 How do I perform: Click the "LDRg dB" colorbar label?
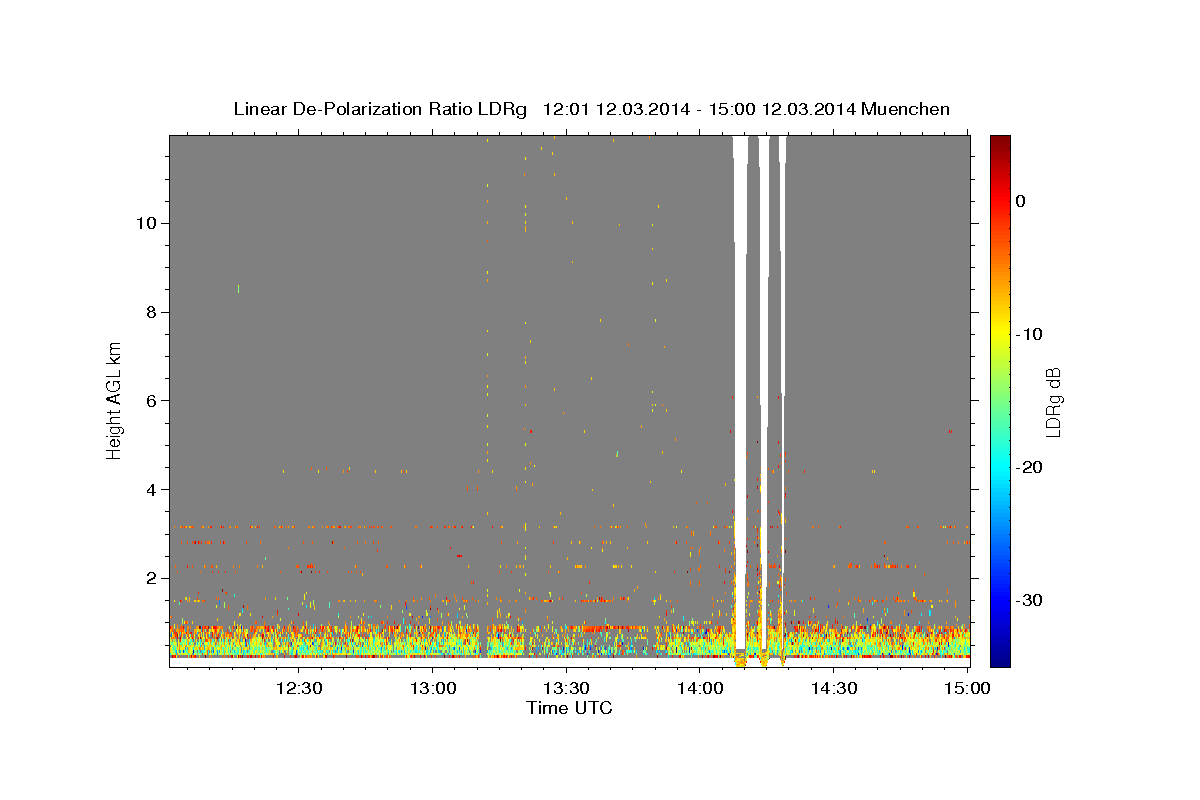(x=1052, y=401)
